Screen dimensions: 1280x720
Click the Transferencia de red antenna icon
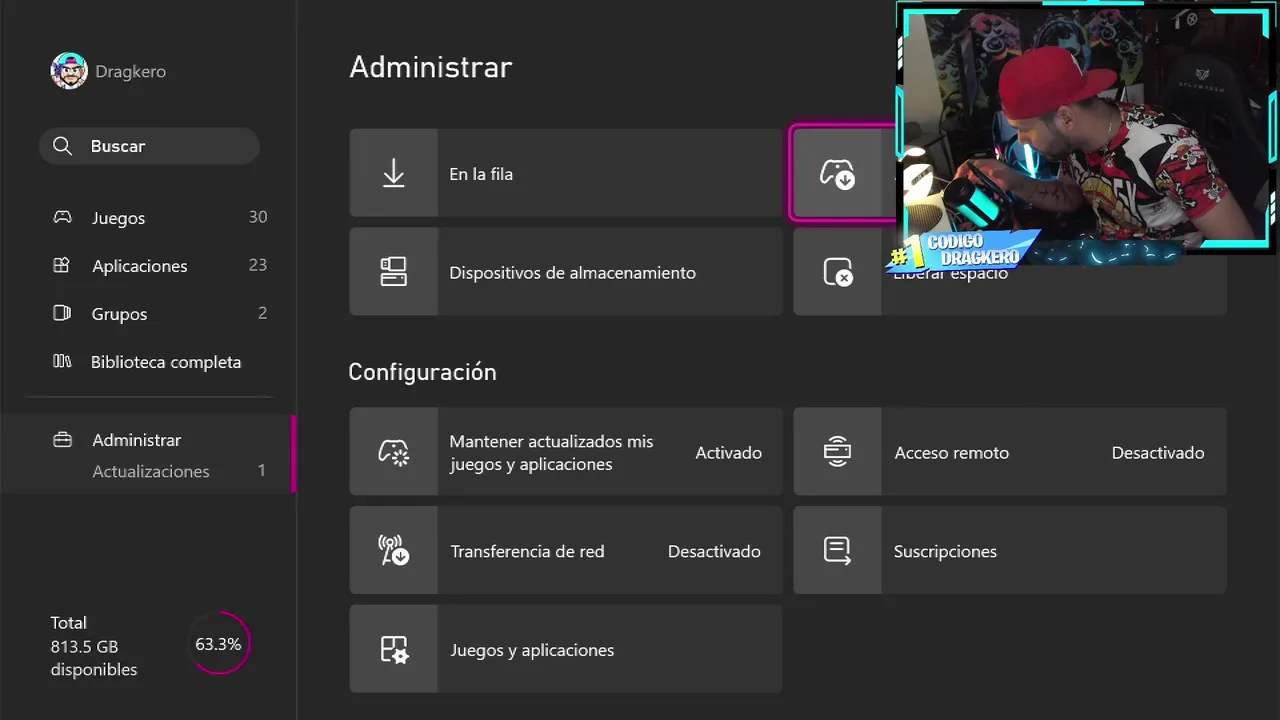click(x=394, y=551)
